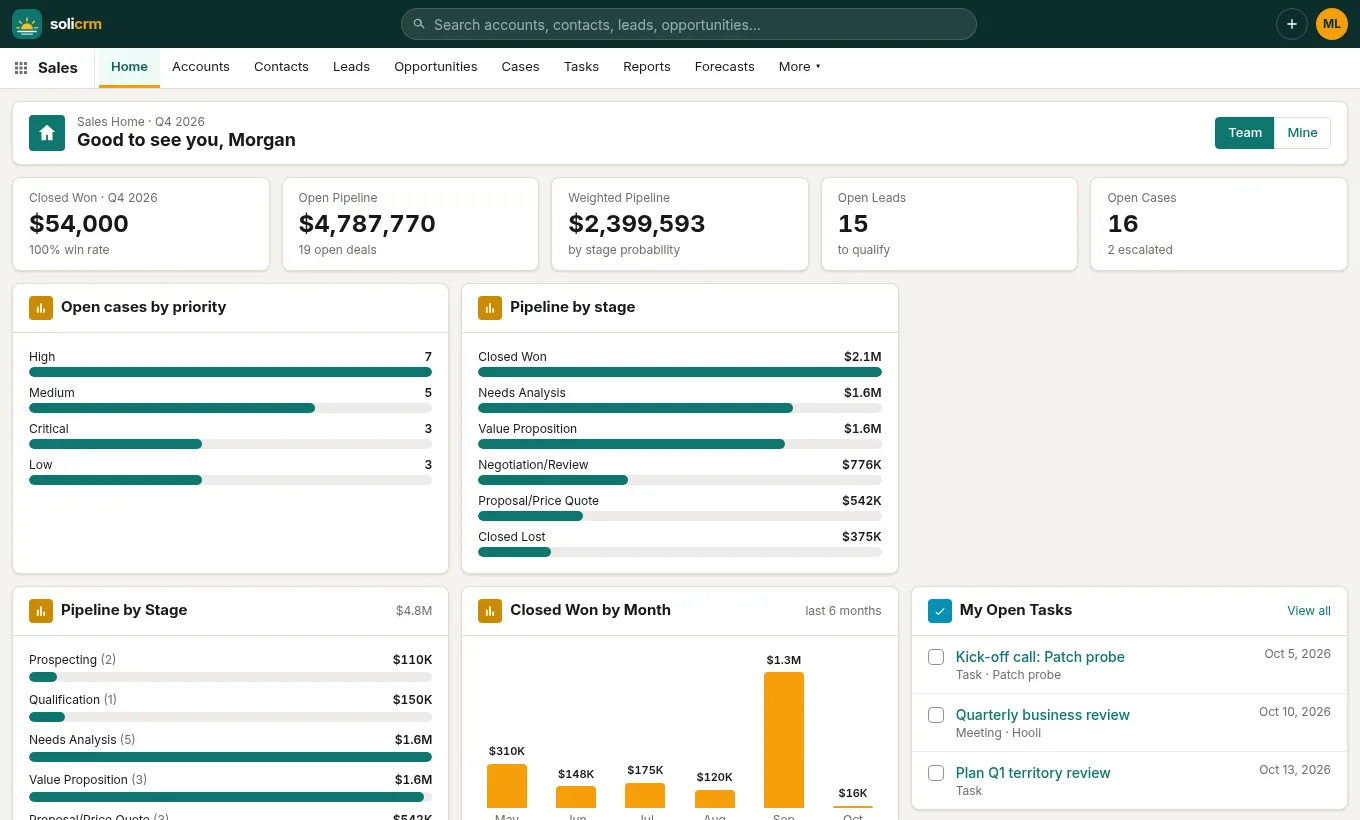Open the Forecasts tab
This screenshot has height=820, width=1360.
725,67
